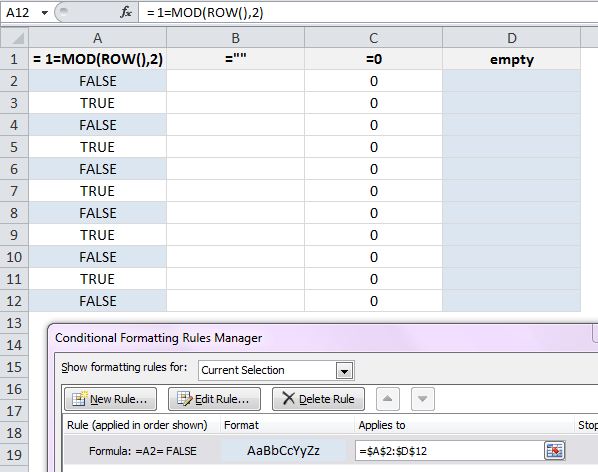Screen dimensions: 598x472
Task: Click the Format column header
Action: [x=241, y=425]
